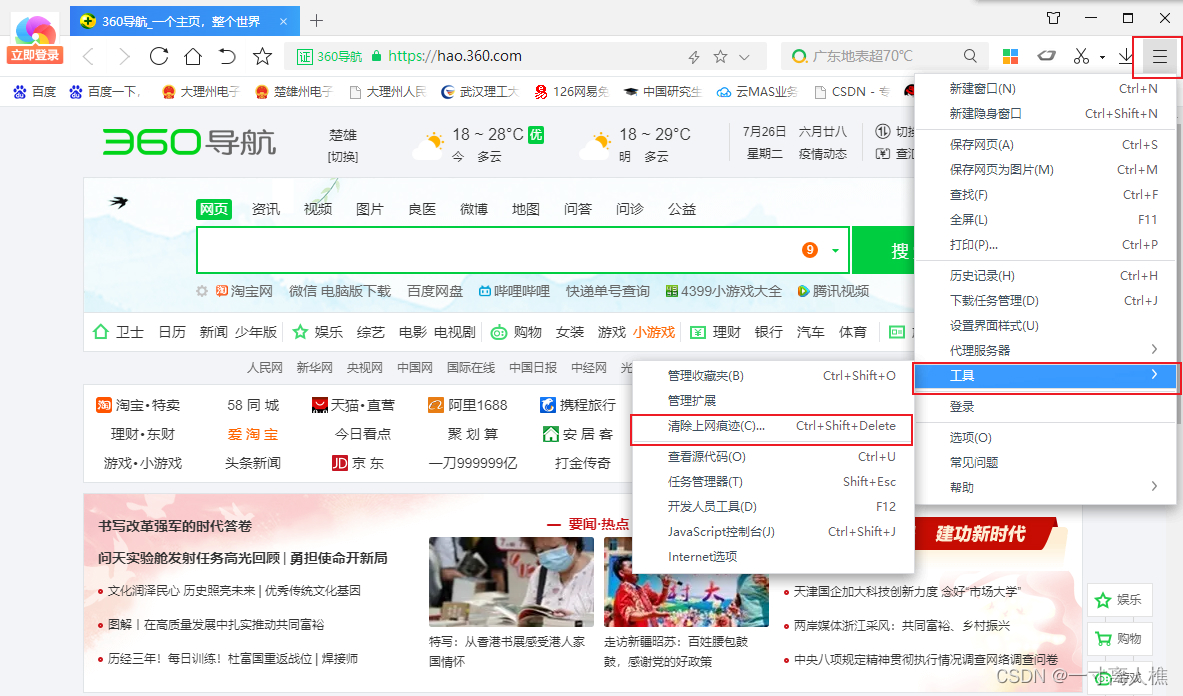This screenshot has width=1183, height=696.
Task: Open a new tab with plus button
Action: [x=316, y=21]
